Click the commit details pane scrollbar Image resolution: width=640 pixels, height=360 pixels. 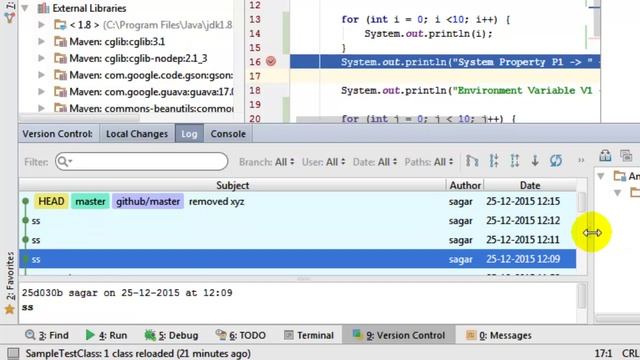tap(582, 297)
